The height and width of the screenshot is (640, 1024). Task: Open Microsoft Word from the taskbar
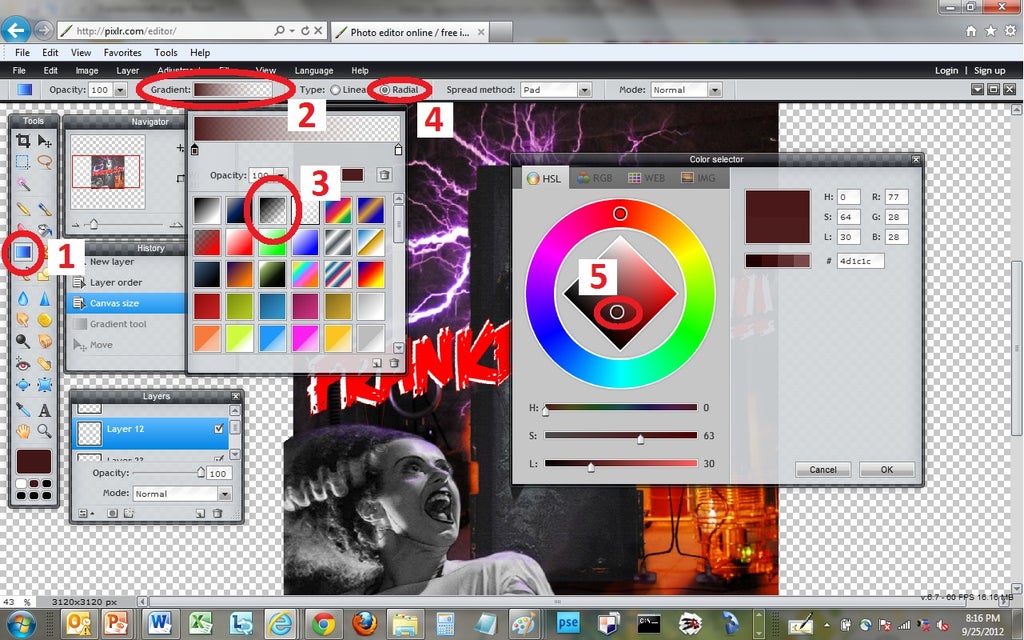pyautogui.click(x=159, y=624)
